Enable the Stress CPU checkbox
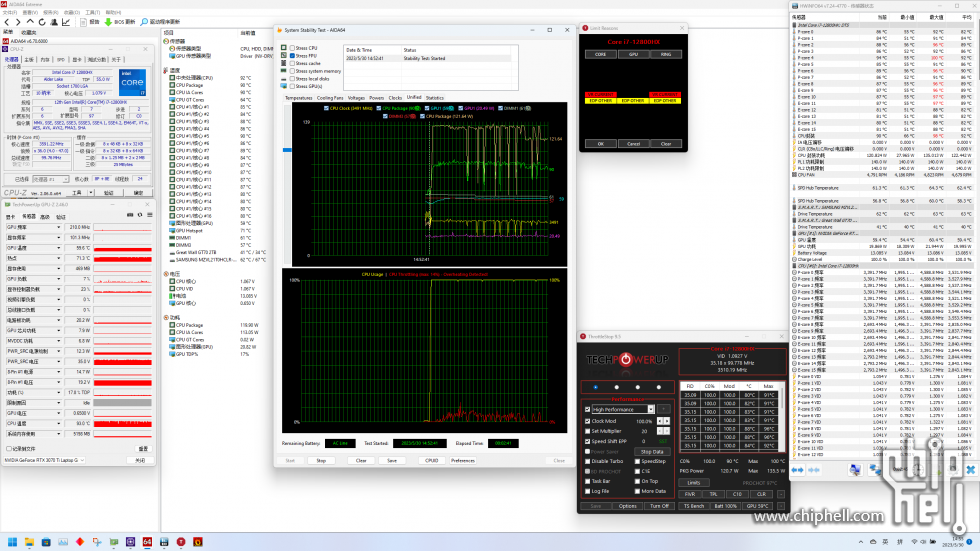Image resolution: width=980 pixels, height=551 pixels. [292, 48]
